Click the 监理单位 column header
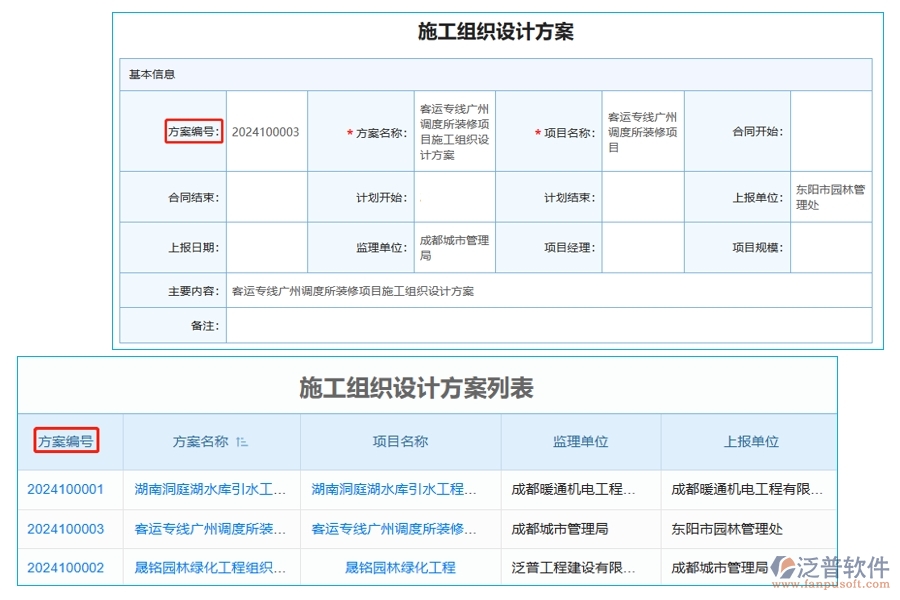Screen dimensions: 900x600 (x=583, y=441)
